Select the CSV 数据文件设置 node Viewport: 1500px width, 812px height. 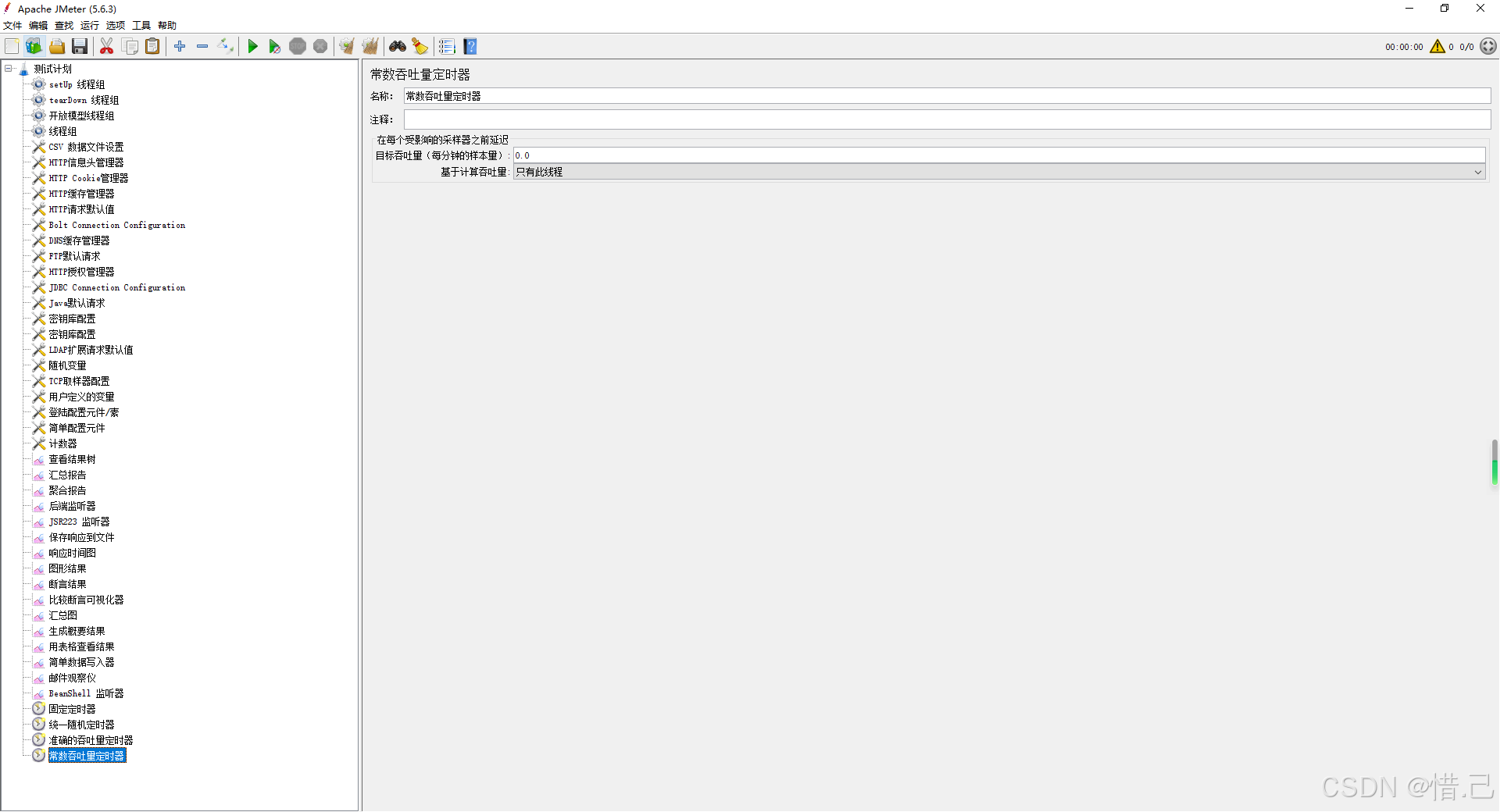point(86,147)
